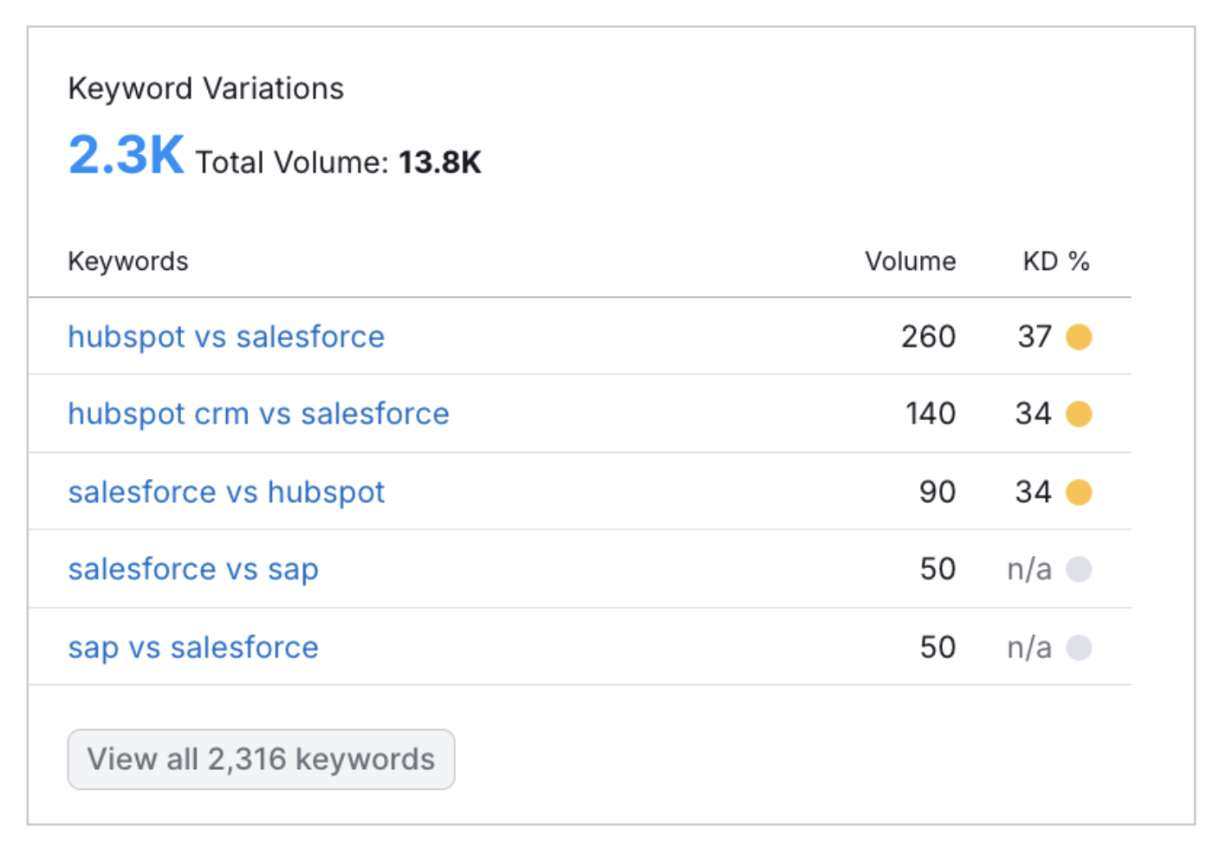Click the gray KD dot for salesforce vs sap

[x=1078, y=570]
